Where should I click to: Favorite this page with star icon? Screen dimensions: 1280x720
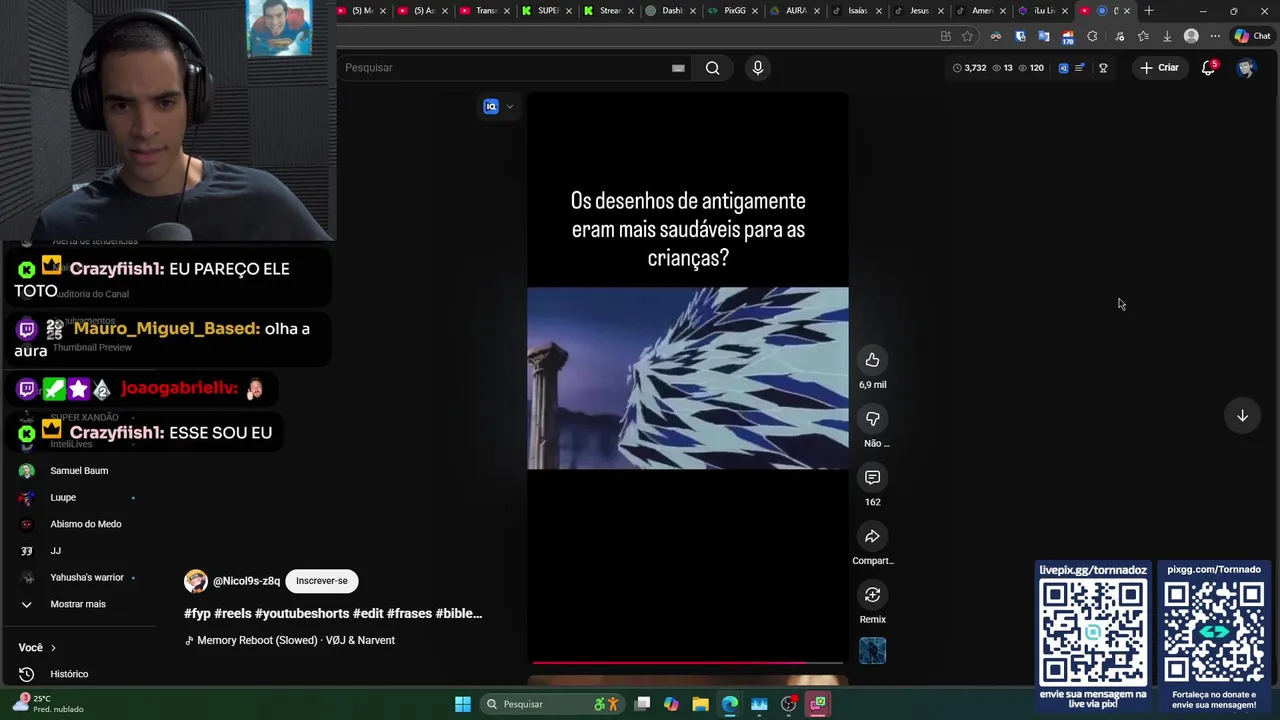[967, 36]
